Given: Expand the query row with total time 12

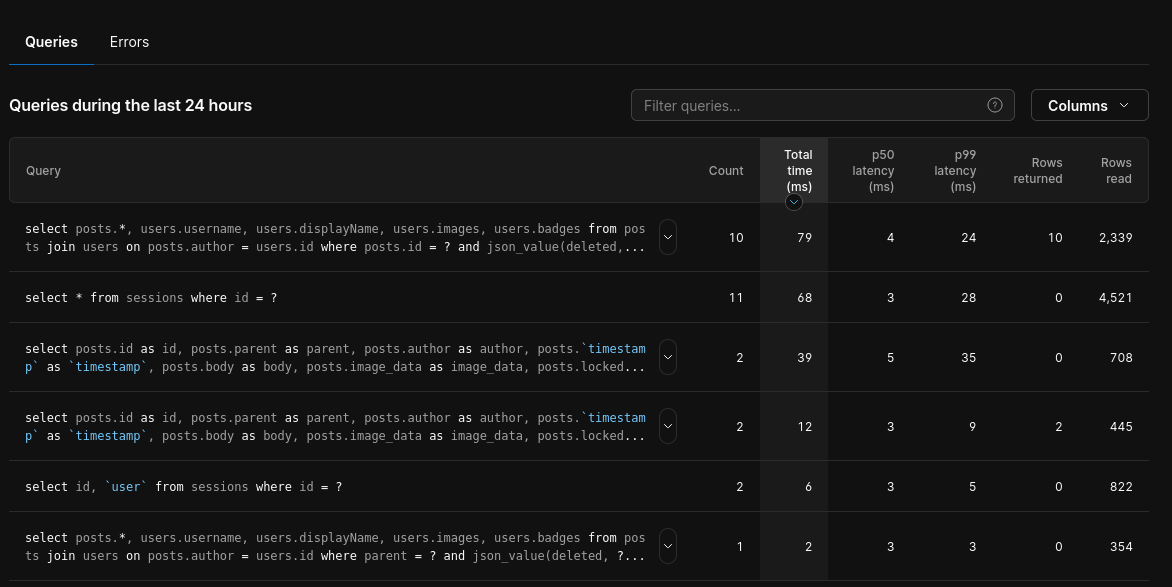Looking at the screenshot, I should (668, 426).
